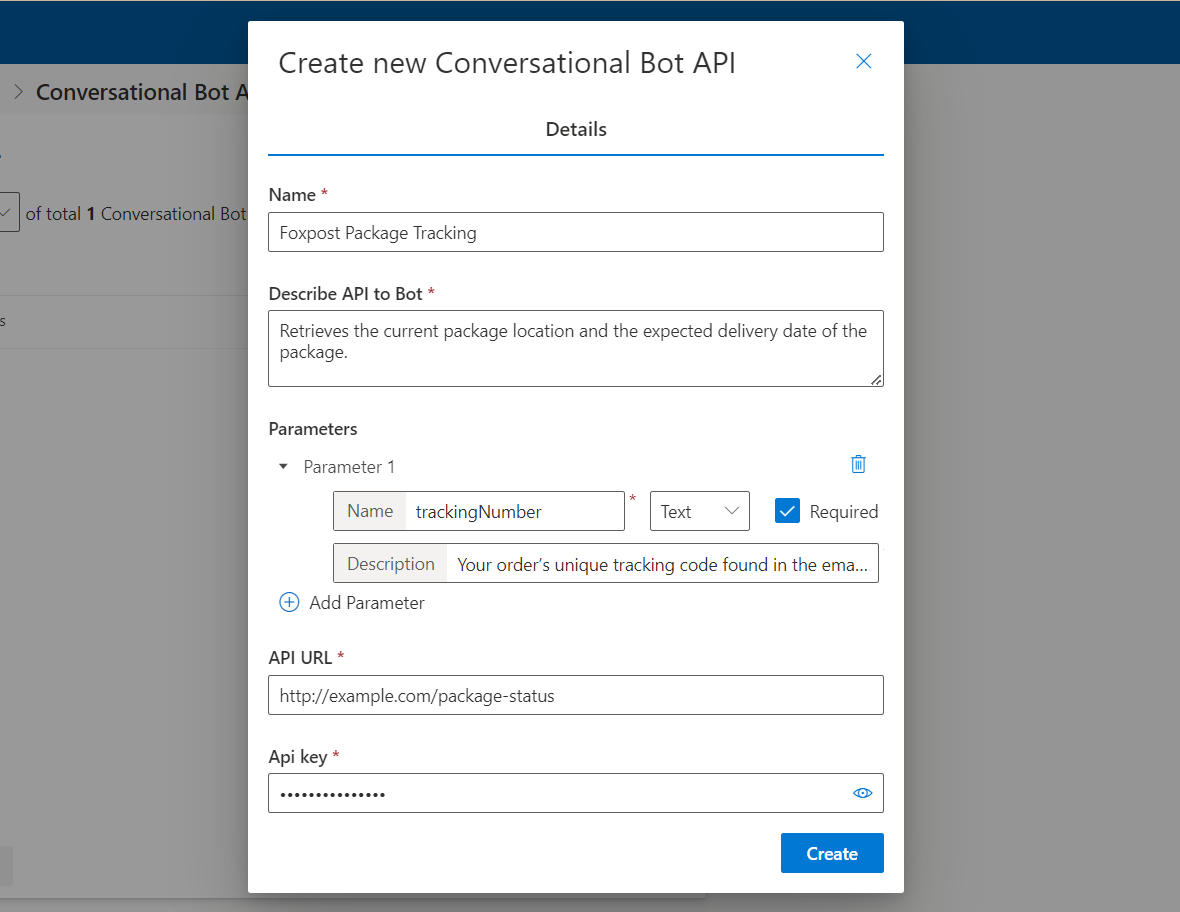Close the Create new Conversational Bot API dialog
1180x912 pixels.
point(863,61)
